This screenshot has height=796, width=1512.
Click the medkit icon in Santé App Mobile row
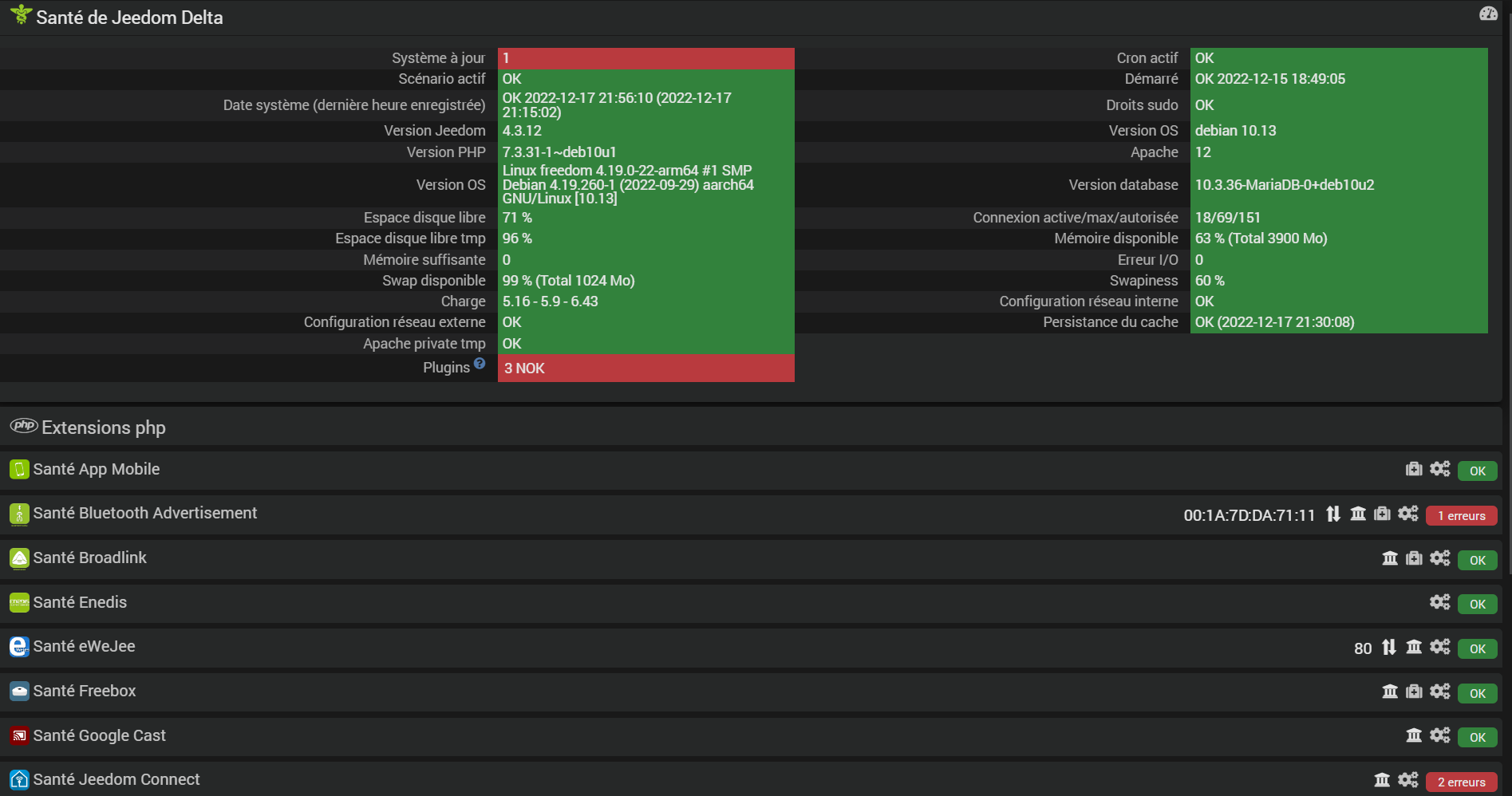point(1414,469)
